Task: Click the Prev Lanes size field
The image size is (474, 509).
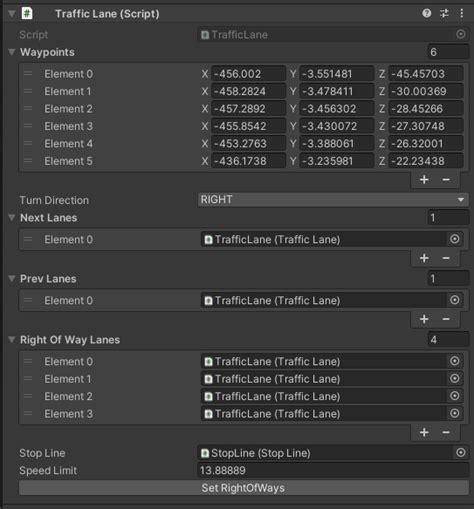Action: point(448,279)
